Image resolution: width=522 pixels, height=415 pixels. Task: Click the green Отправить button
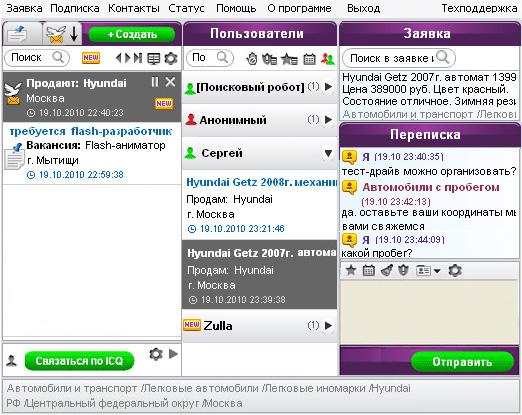tap(462, 362)
